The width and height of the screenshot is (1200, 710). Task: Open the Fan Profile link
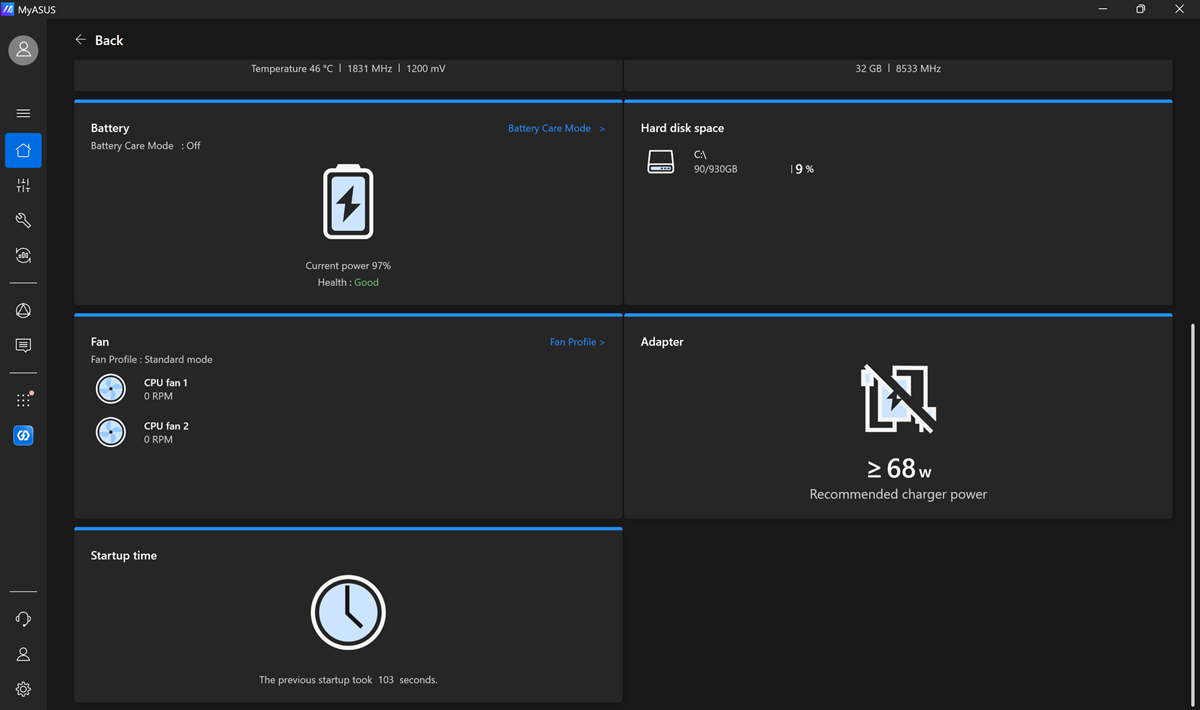pos(577,342)
